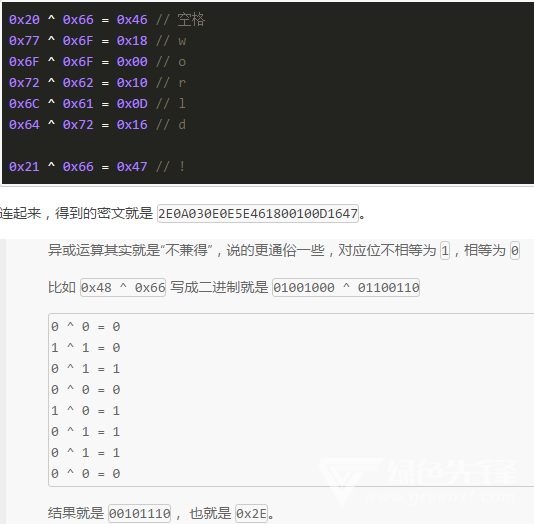The width and height of the screenshot is (534, 524).
Task: Click the binary expression 01001000 ^ 01100110
Action: [x=346, y=288]
